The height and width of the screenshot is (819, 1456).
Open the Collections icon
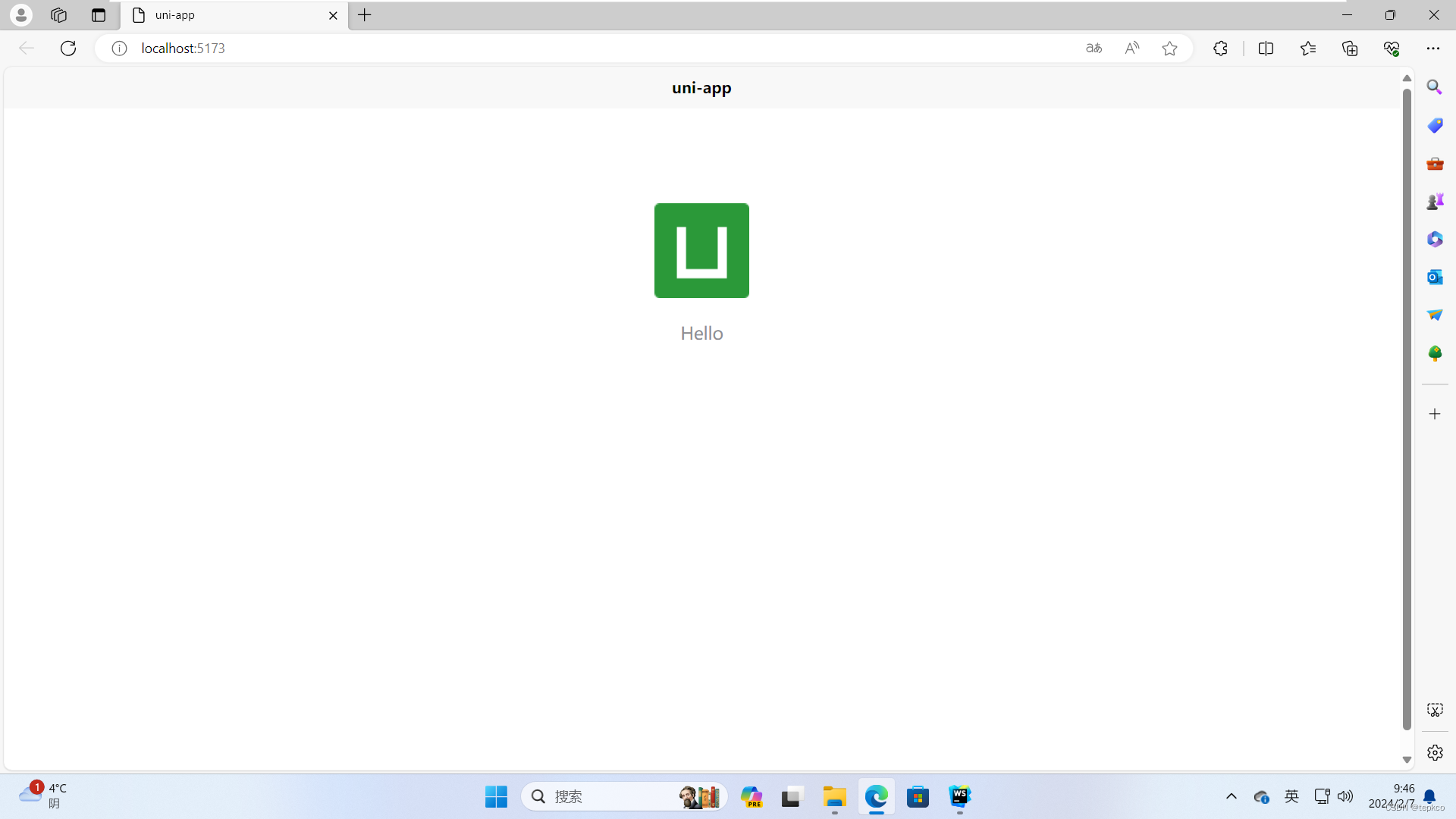1350,48
